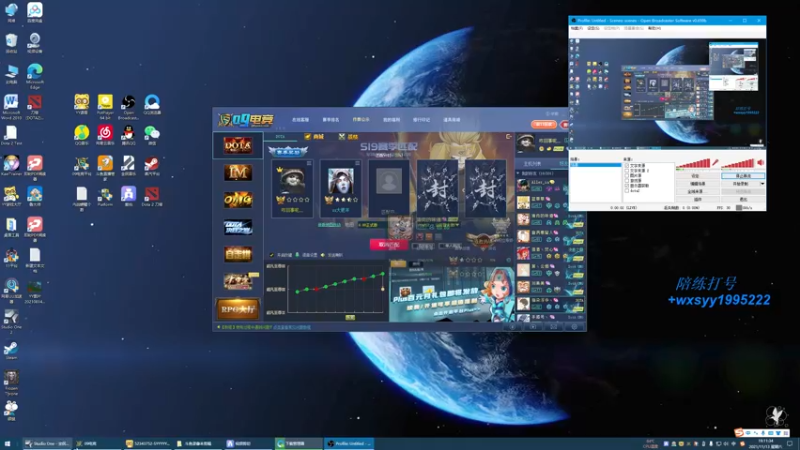The width and height of the screenshot is (800, 450).
Task: Open the 自走棋 section in 09 sidebar
Action: click(238, 254)
